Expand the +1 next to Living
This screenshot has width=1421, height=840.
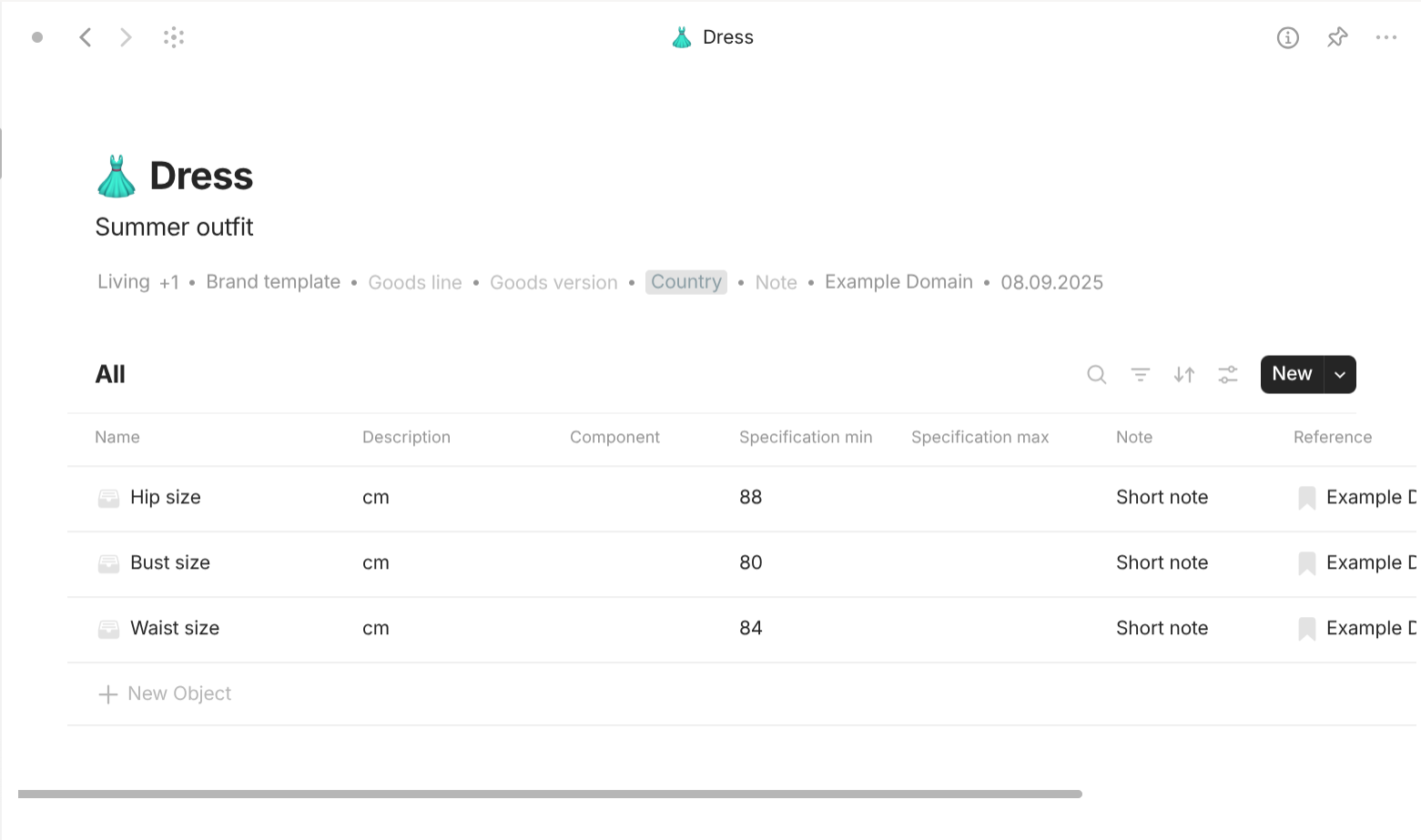pos(169,282)
